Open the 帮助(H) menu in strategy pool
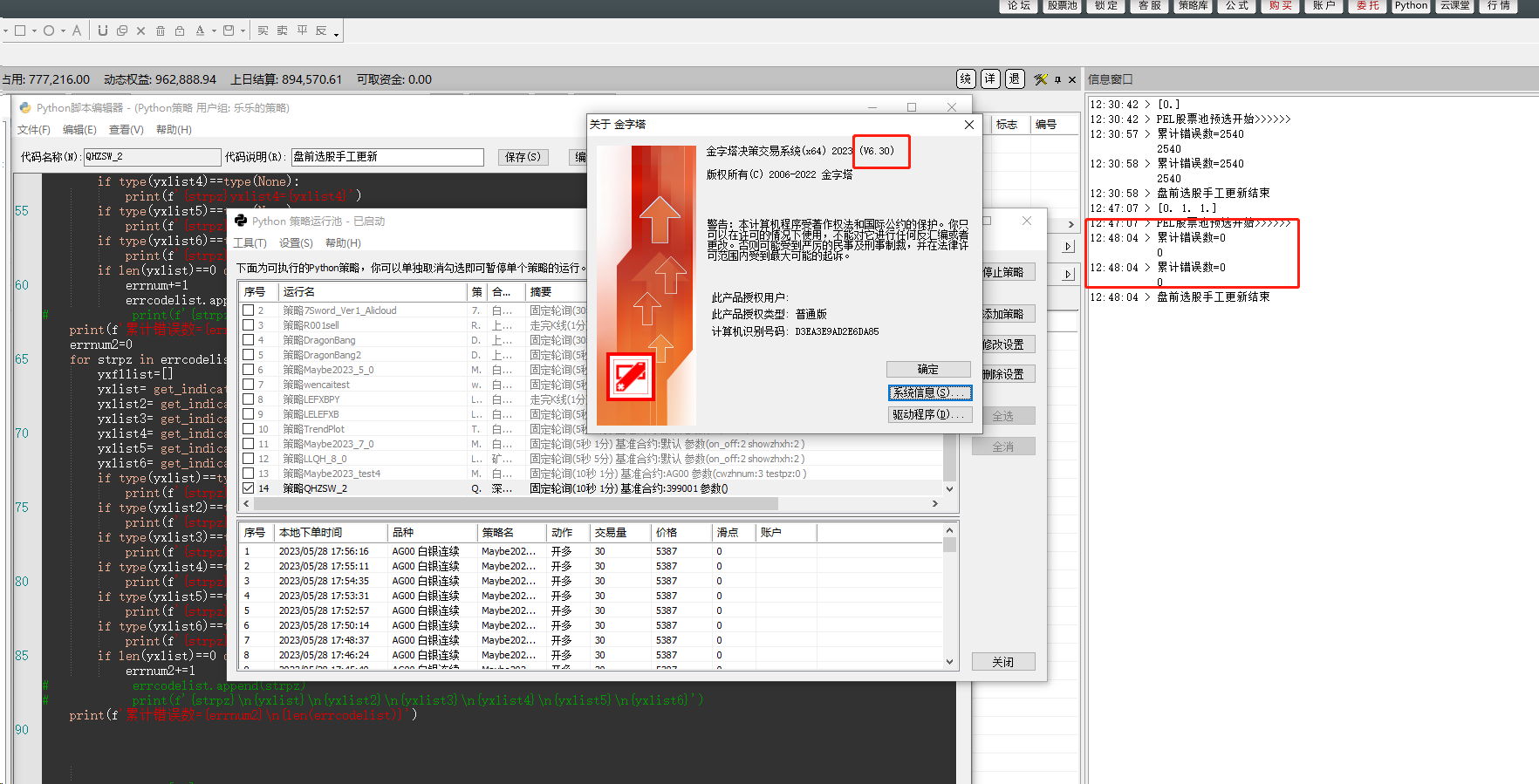 (x=343, y=243)
